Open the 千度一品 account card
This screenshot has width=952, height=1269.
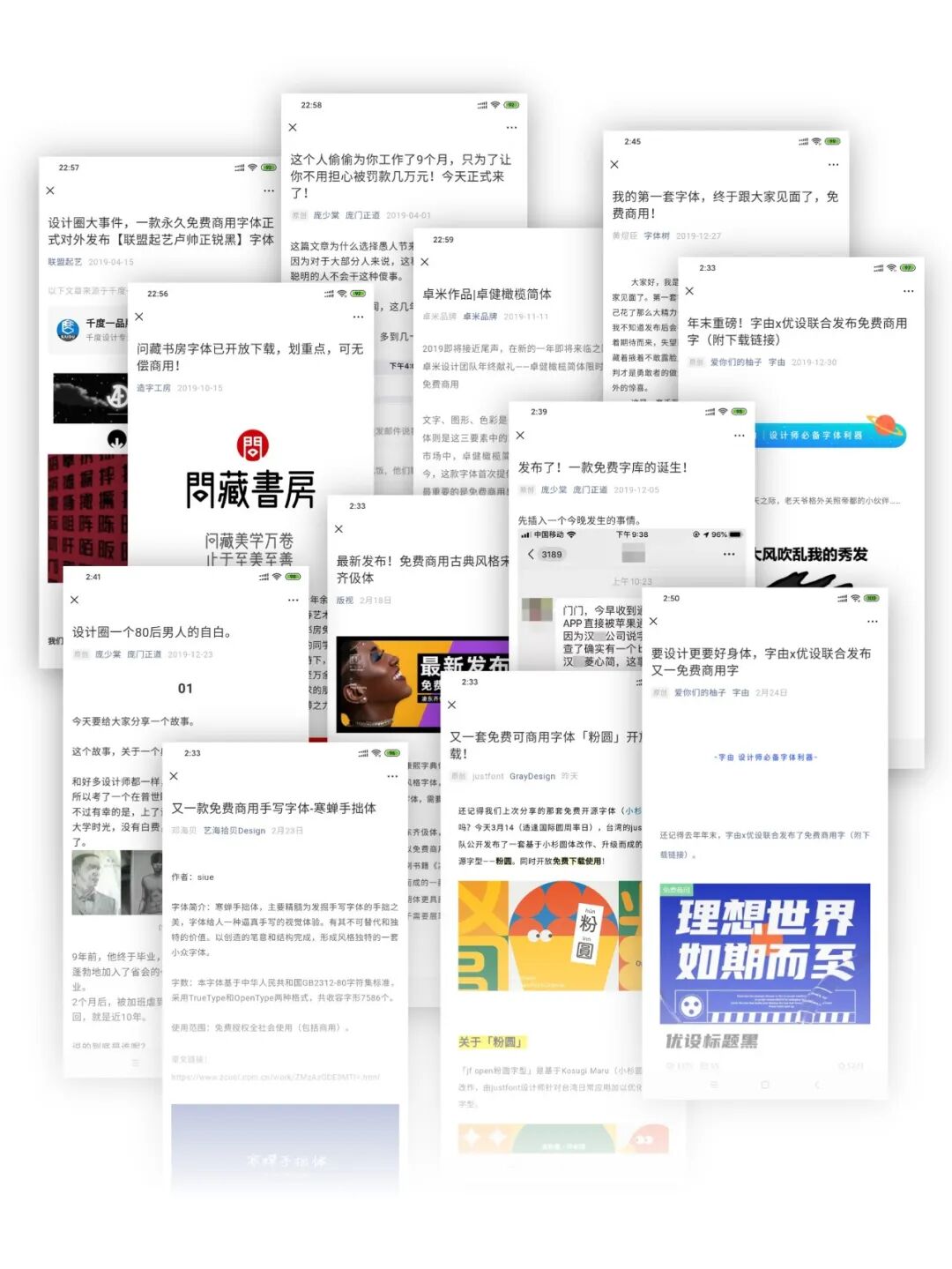[88, 330]
